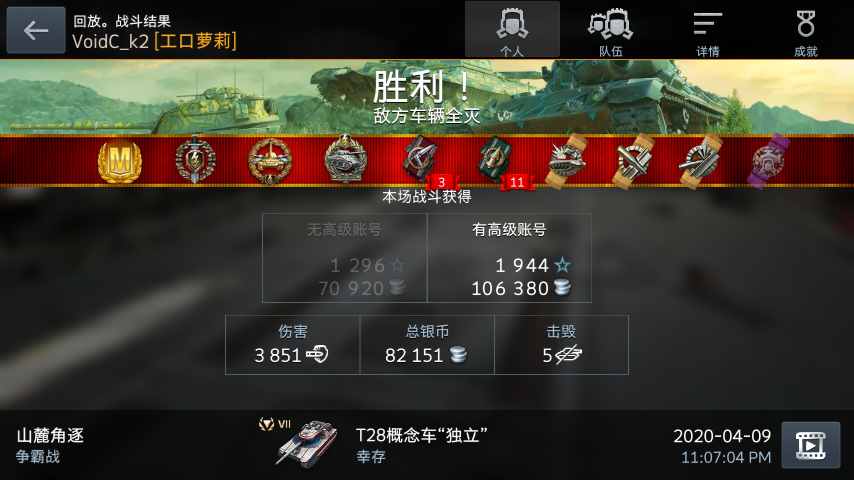Screen dimensions: 854x480
Task: Select the sword and lightning medal
Action: [x=195, y=160]
